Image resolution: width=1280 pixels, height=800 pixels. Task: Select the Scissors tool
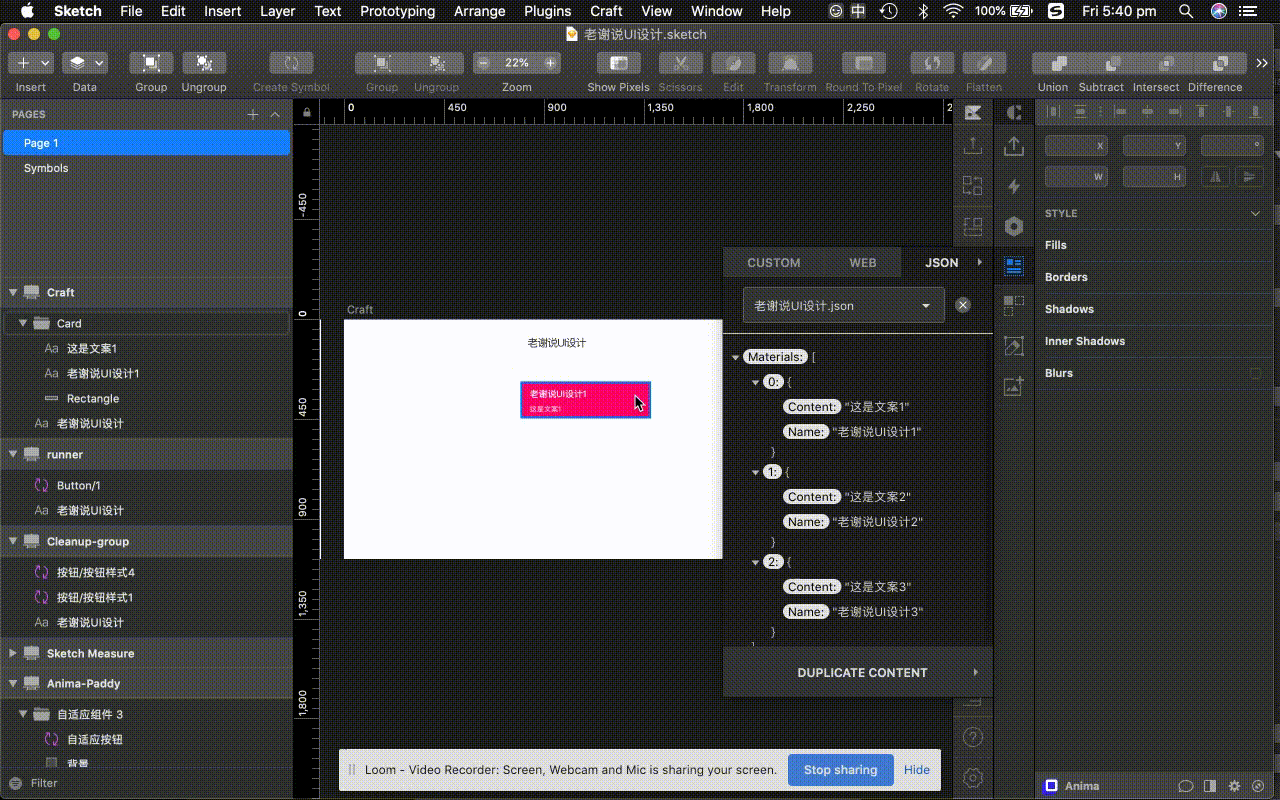click(680, 63)
